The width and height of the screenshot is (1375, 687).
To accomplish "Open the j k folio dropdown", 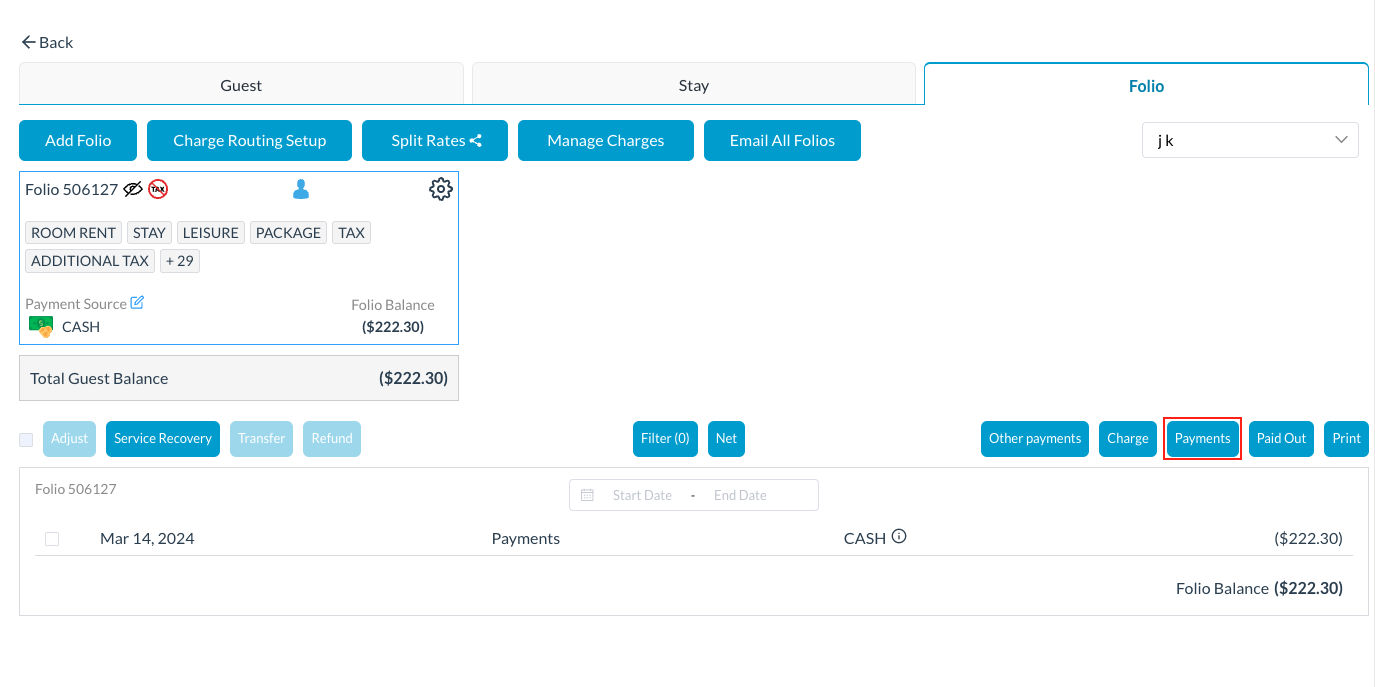I will [1250, 139].
